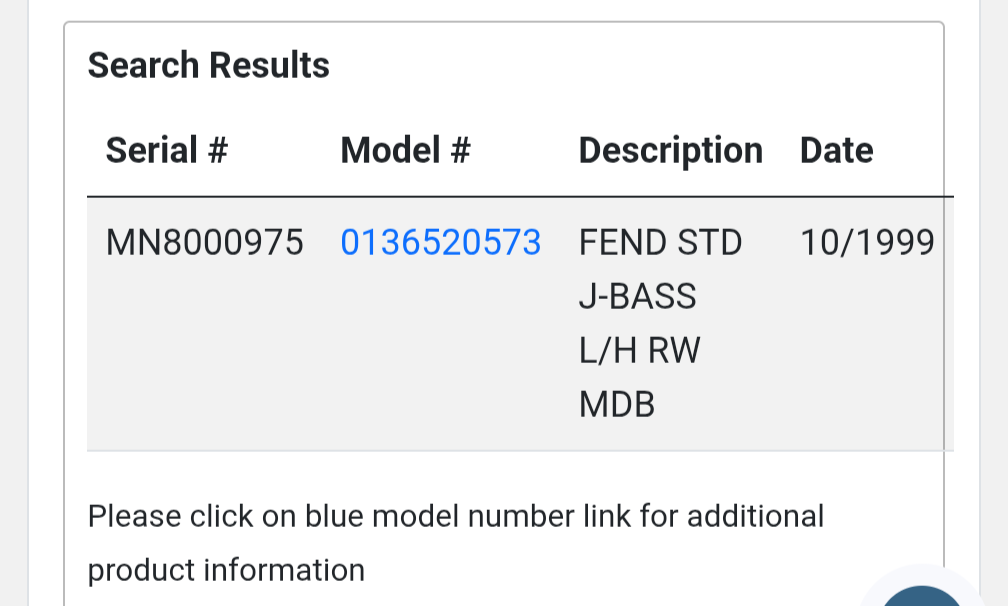Click the Description column header
This screenshot has height=606, width=1008.
click(x=670, y=150)
